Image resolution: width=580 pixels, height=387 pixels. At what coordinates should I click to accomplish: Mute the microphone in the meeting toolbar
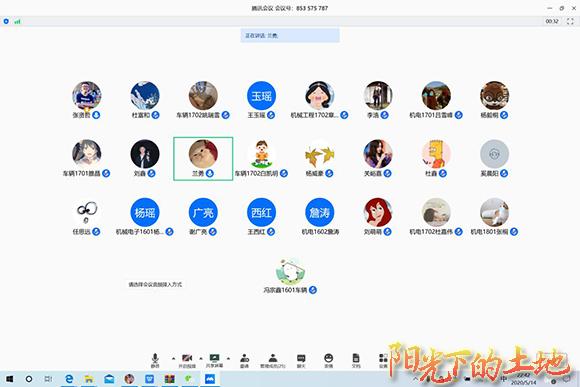click(x=155, y=360)
